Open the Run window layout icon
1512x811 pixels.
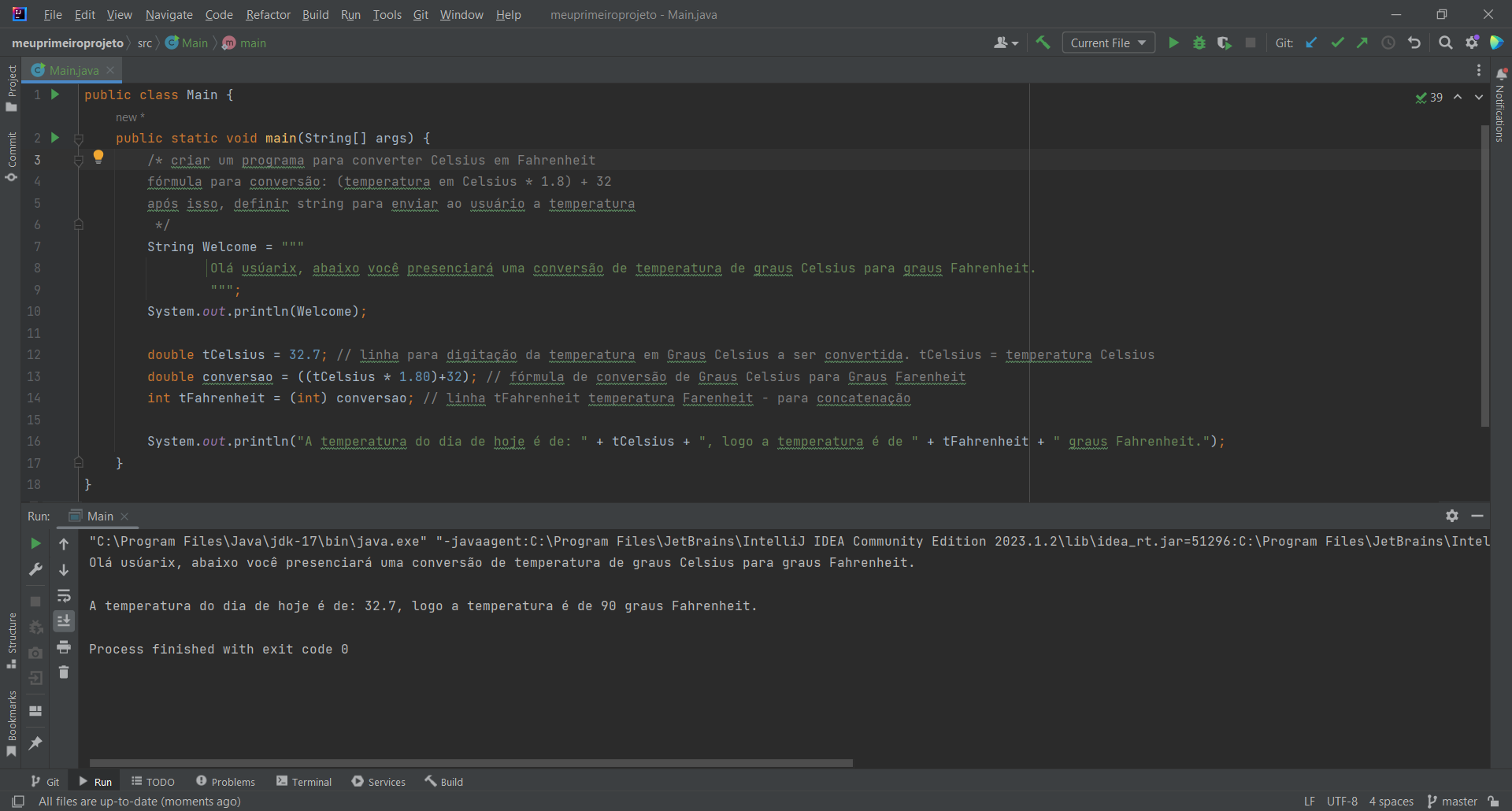click(x=35, y=711)
